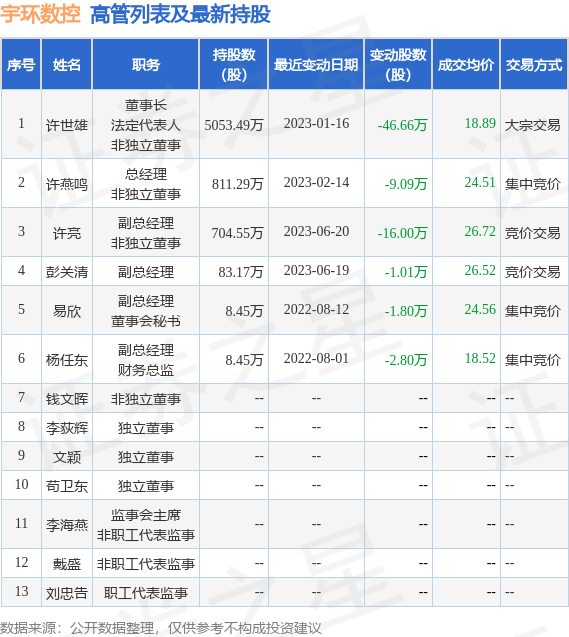Select the holdings value 83.17万
The height and width of the screenshot is (637, 569).
tap(241, 272)
